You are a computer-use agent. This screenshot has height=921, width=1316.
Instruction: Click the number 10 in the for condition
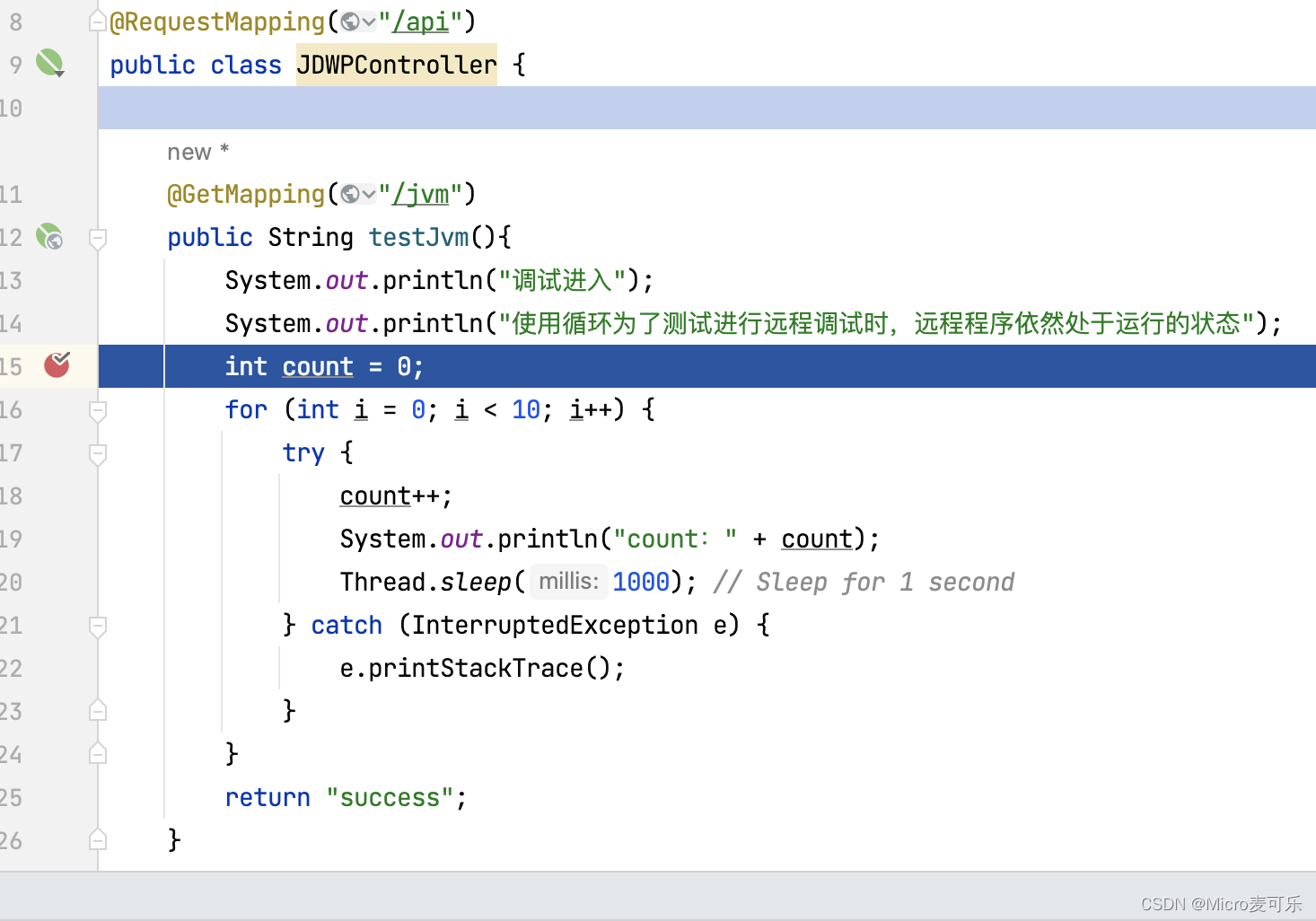click(526, 409)
